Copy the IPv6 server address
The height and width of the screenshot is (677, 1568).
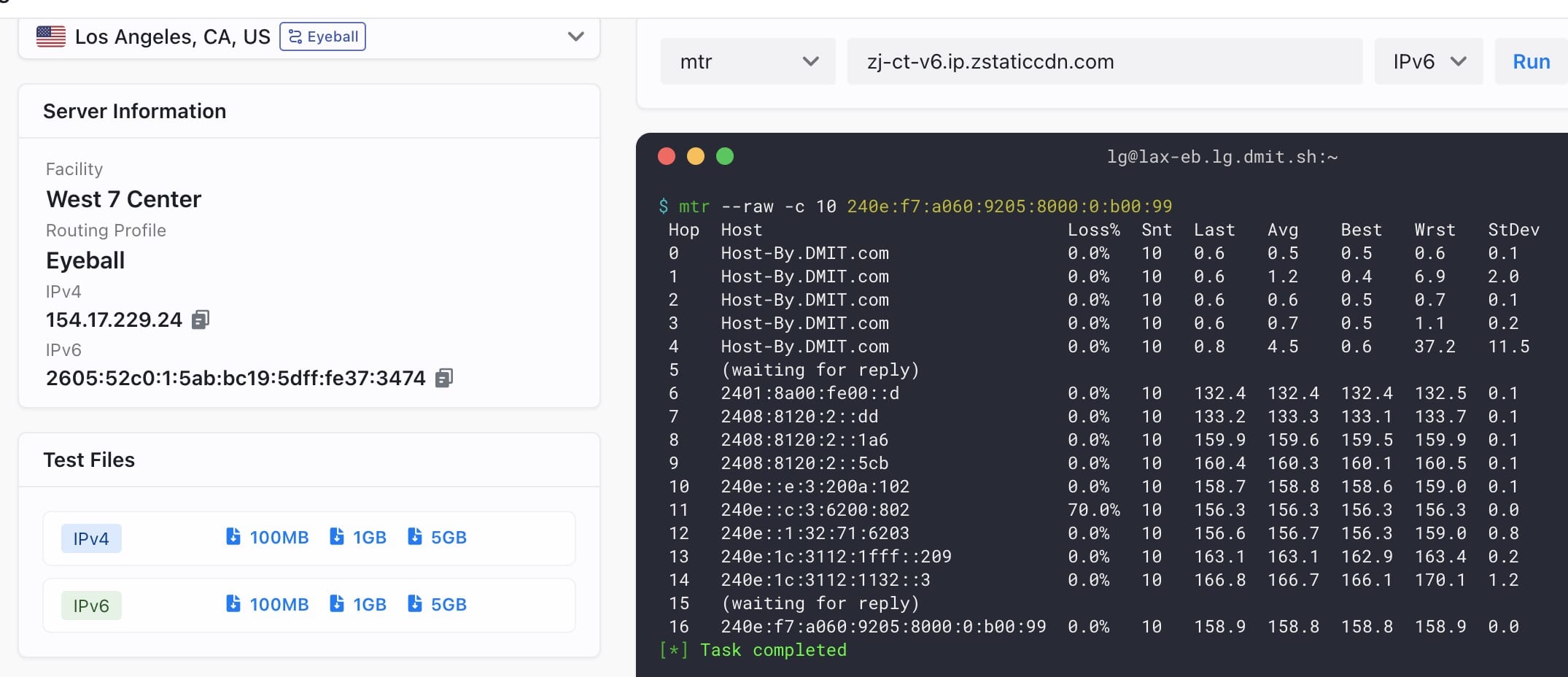(x=444, y=378)
